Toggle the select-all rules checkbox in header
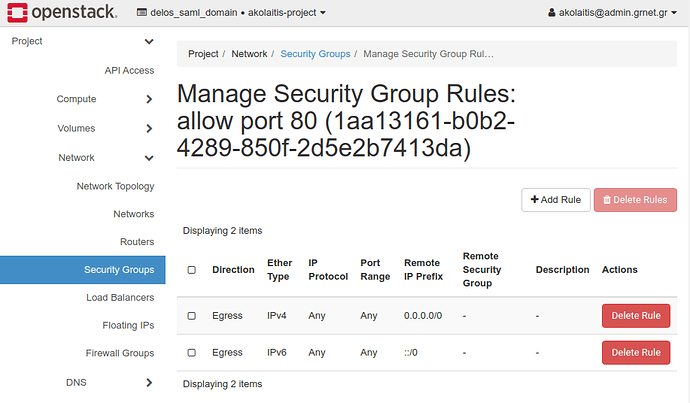 pos(192,270)
